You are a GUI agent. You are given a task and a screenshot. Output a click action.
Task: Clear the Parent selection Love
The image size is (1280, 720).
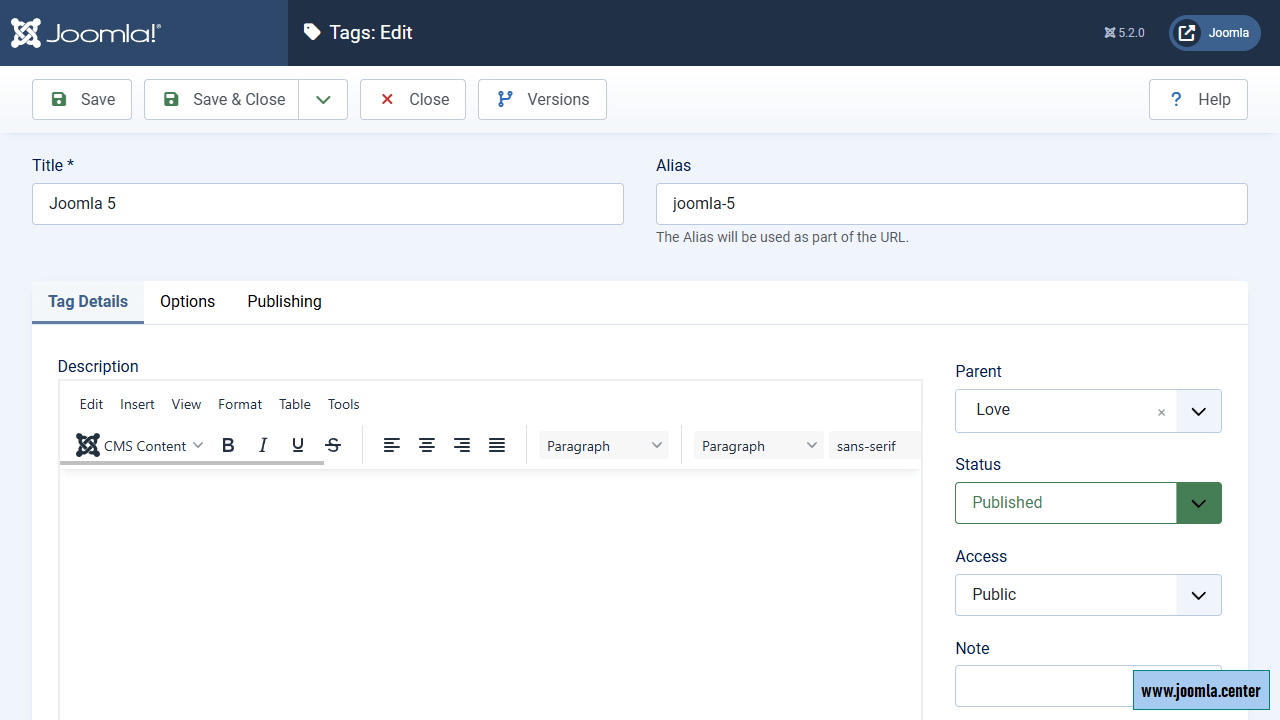click(1161, 412)
